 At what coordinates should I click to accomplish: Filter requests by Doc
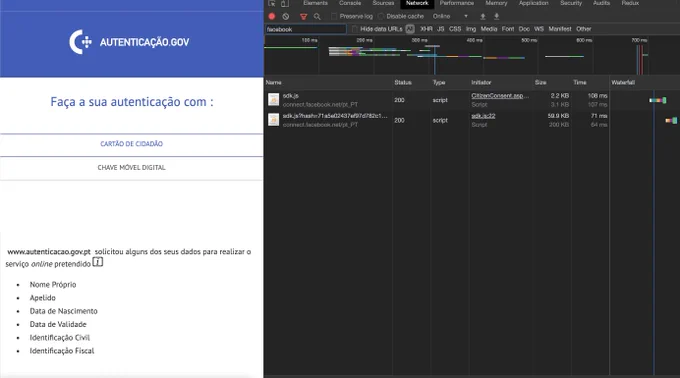[x=524, y=29]
